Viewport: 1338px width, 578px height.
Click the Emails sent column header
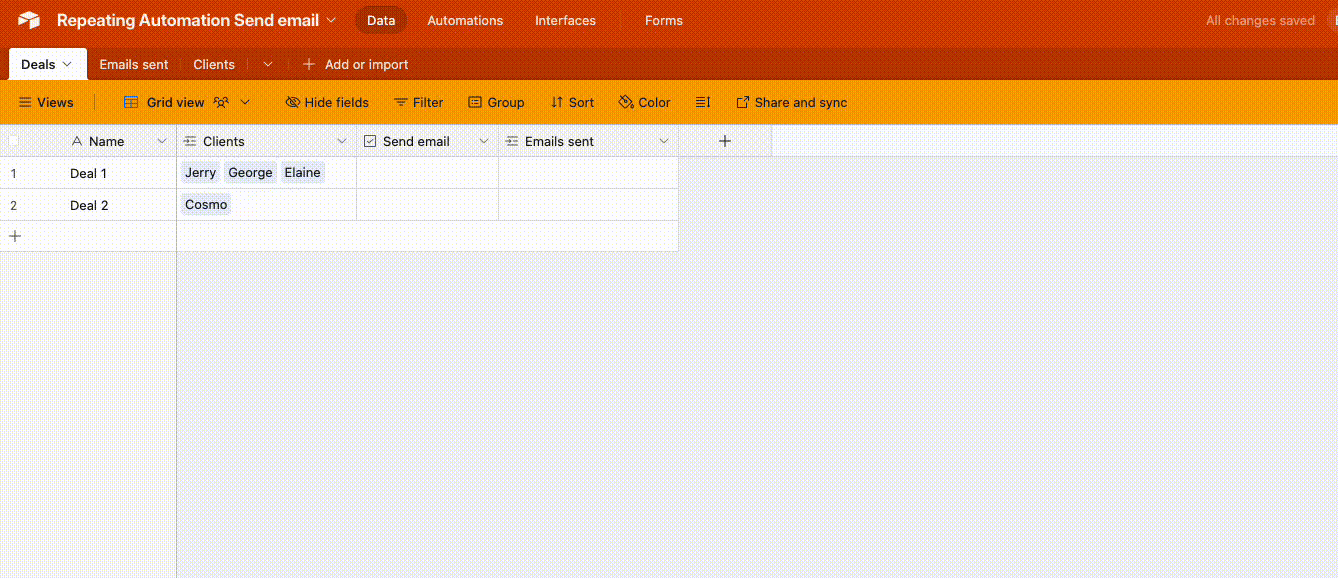pyautogui.click(x=588, y=141)
